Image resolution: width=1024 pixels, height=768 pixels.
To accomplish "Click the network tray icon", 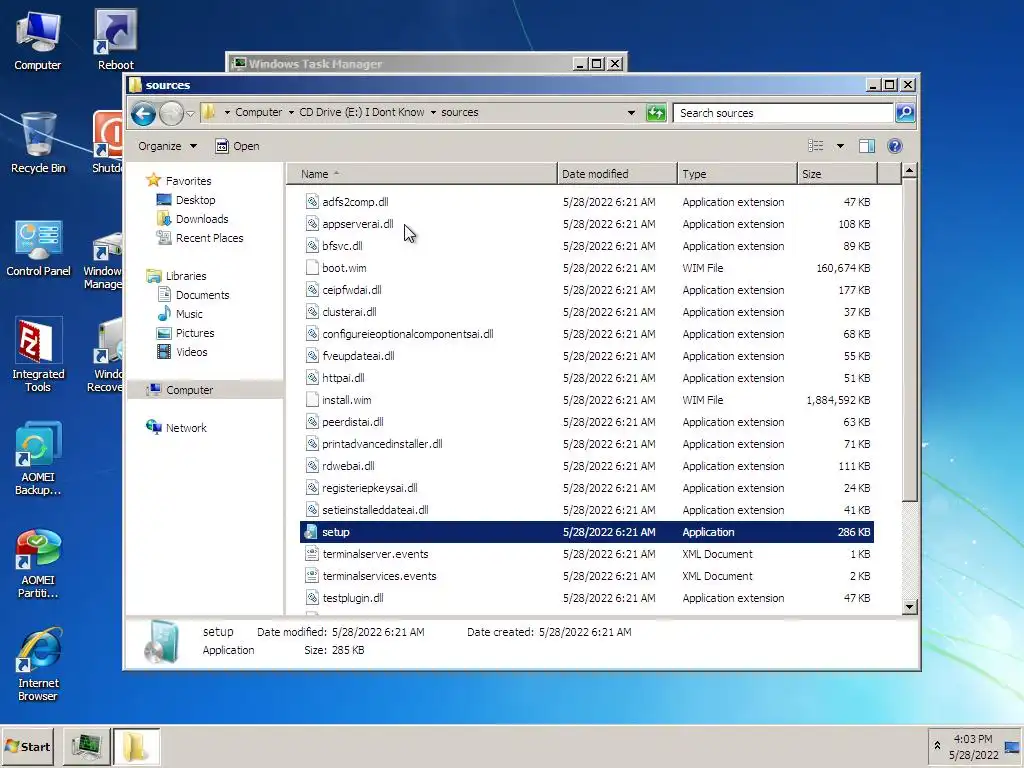I will pyautogui.click(x=1012, y=747).
